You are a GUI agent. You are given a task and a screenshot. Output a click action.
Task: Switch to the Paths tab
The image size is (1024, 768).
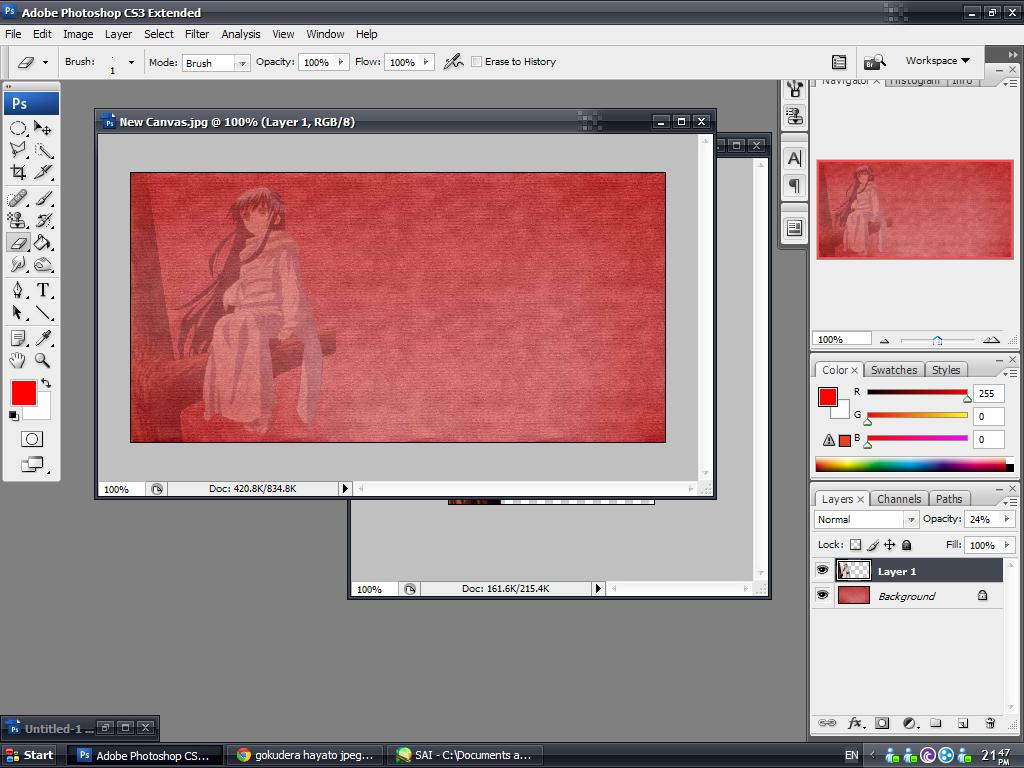(x=949, y=499)
